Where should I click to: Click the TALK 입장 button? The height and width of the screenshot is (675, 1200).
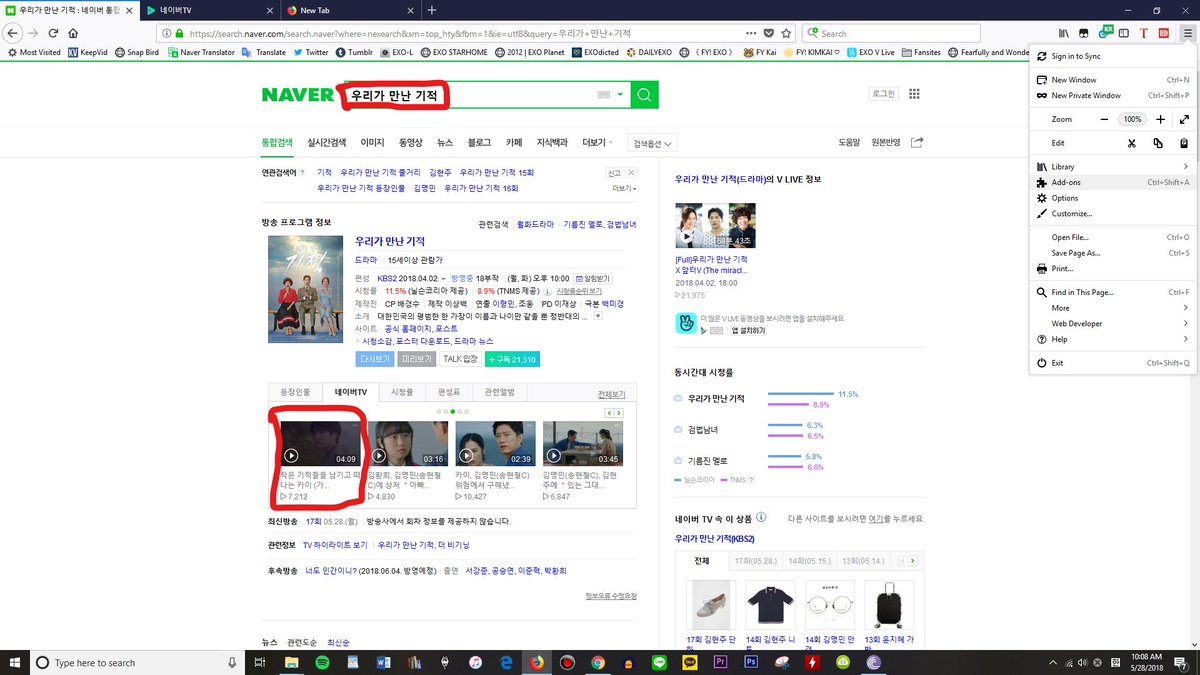[x=461, y=359]
